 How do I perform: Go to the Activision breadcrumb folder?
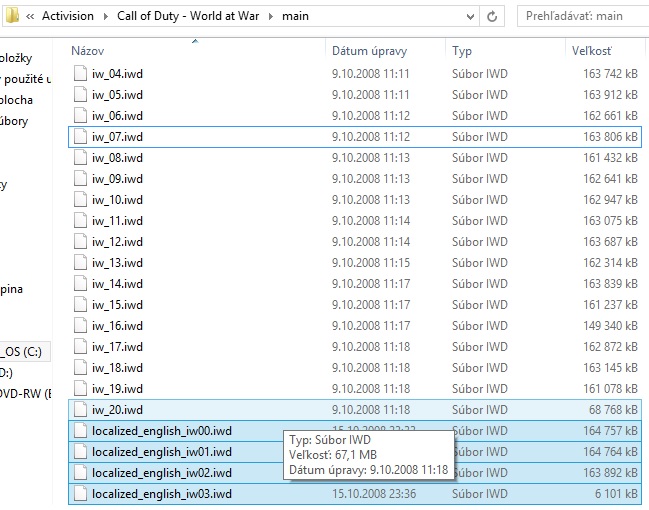point(68,15)
